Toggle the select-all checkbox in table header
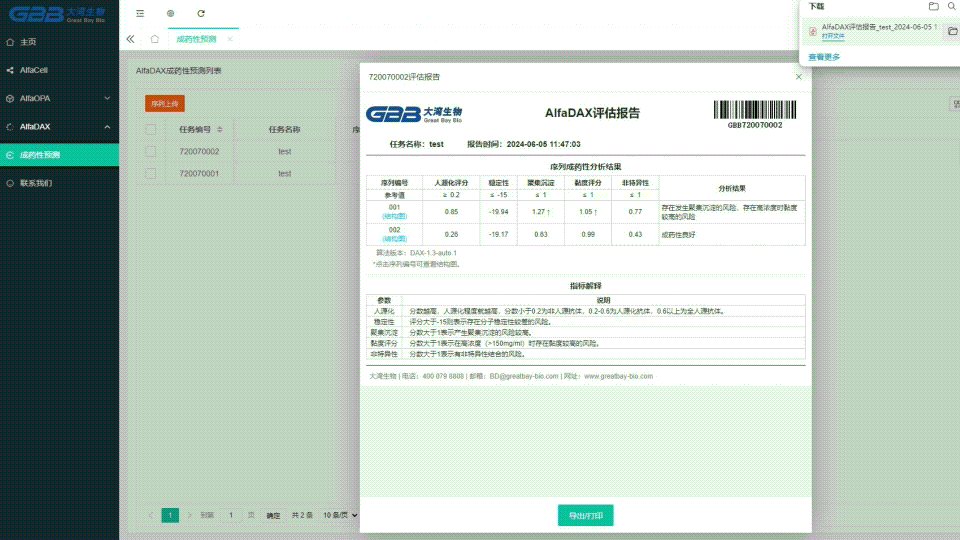Screen dimensions: 960x540 pos(151,130)
